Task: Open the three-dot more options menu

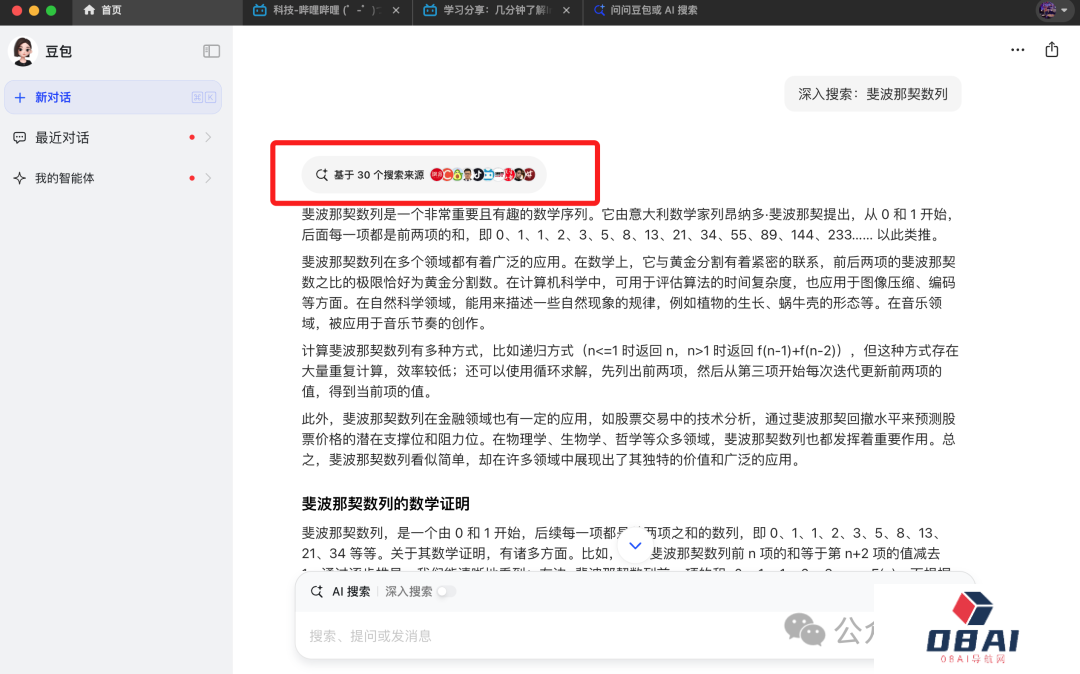Action: pyautogui.click(x=1017, y=50)
